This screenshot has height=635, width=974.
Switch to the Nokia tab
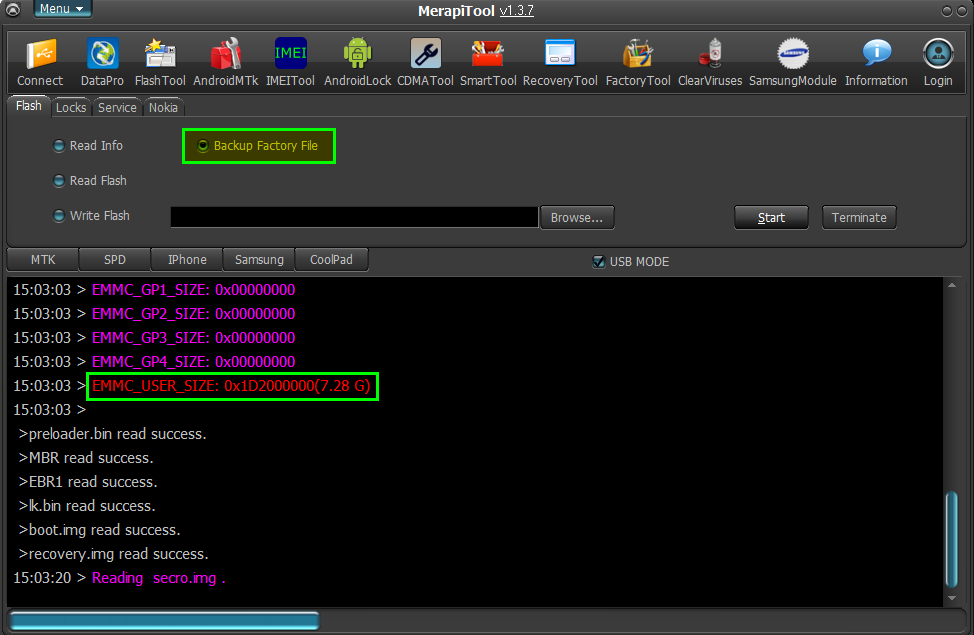click(x=163, y=107)
